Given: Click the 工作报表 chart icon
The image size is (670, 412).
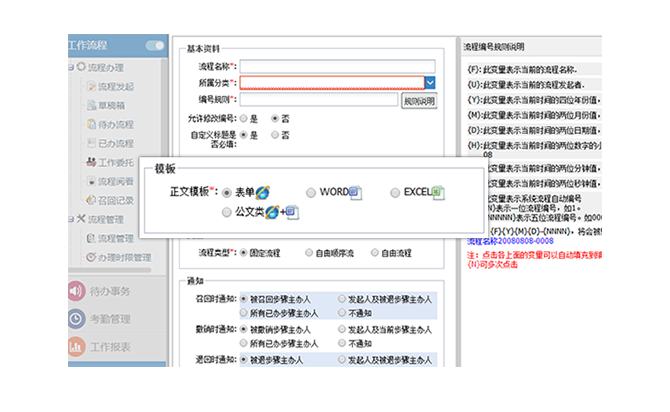Looking at the screenshot, I should tap(77, 348).
